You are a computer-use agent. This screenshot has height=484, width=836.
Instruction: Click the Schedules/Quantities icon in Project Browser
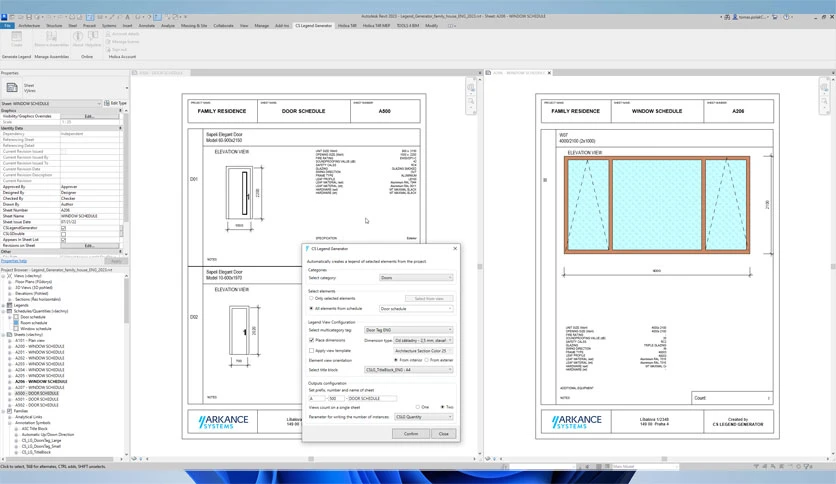[10, 311]
